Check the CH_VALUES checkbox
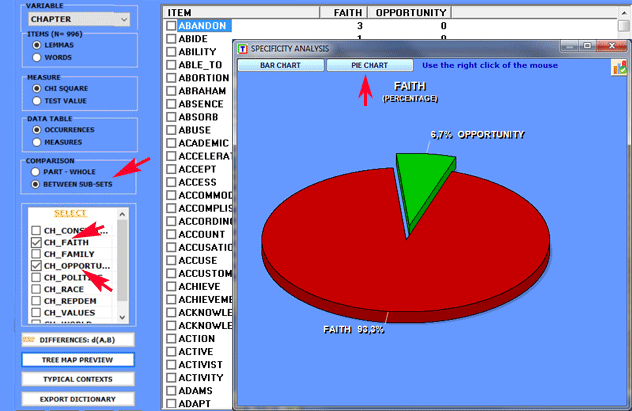632x411 pixels. tap(36, 312)
